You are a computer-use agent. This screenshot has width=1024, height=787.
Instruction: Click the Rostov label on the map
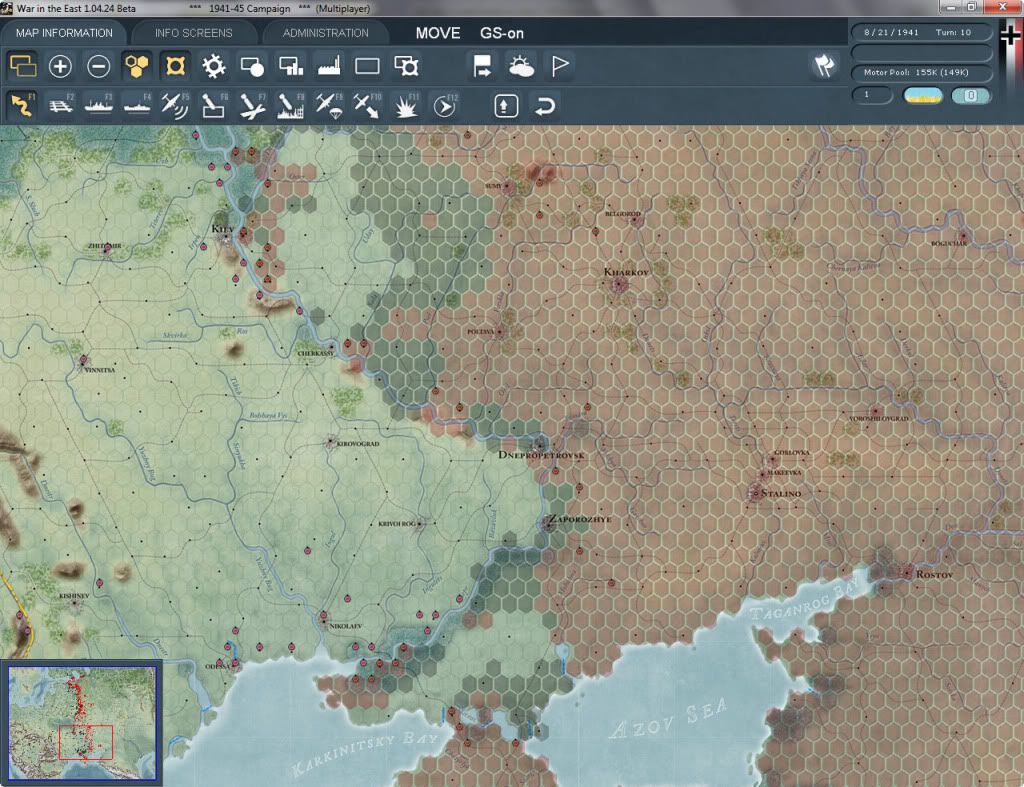[x=934, y=575]
